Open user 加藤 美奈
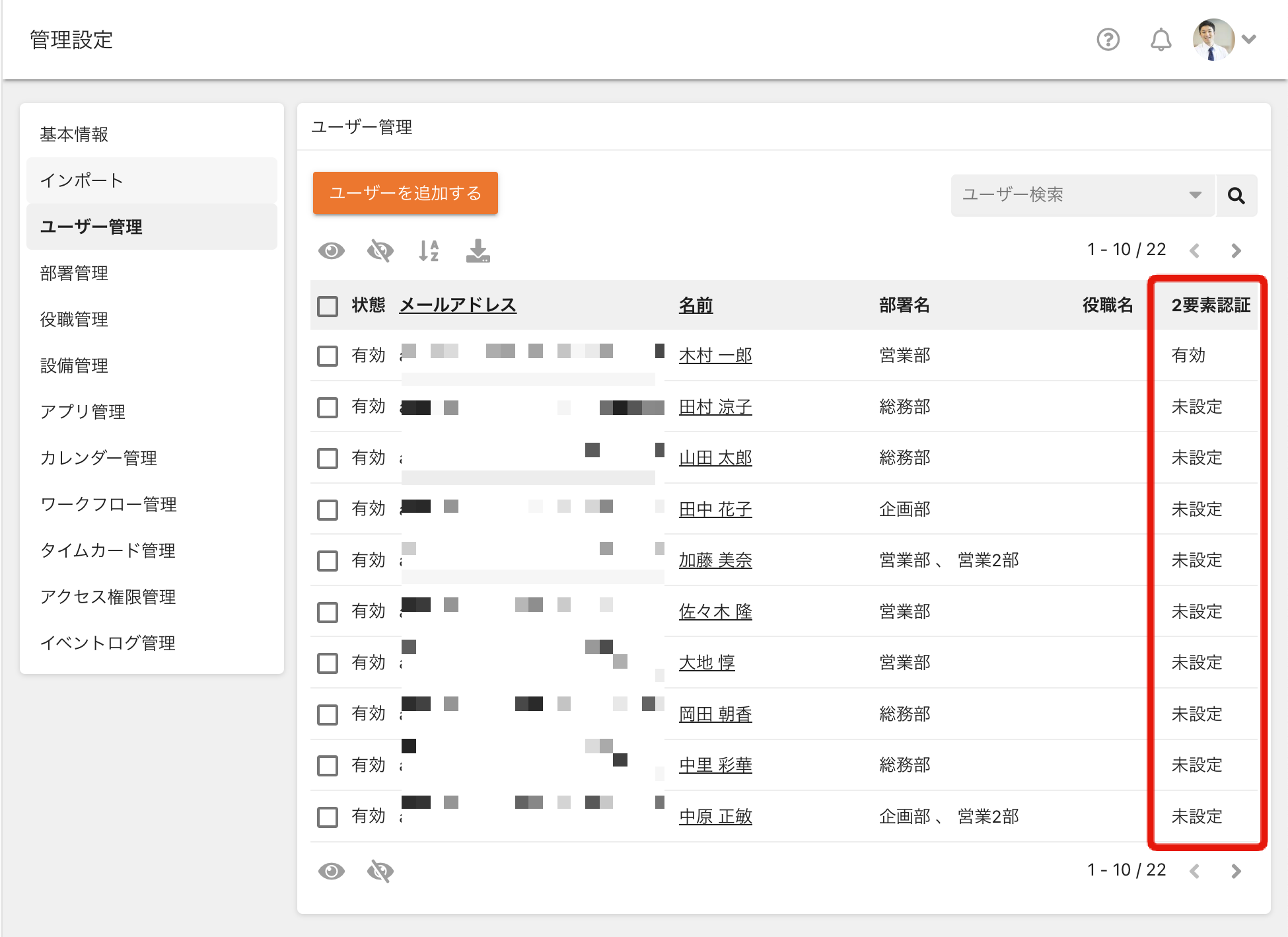Viewport: 1288px width, 937px height. pos(715,560)
